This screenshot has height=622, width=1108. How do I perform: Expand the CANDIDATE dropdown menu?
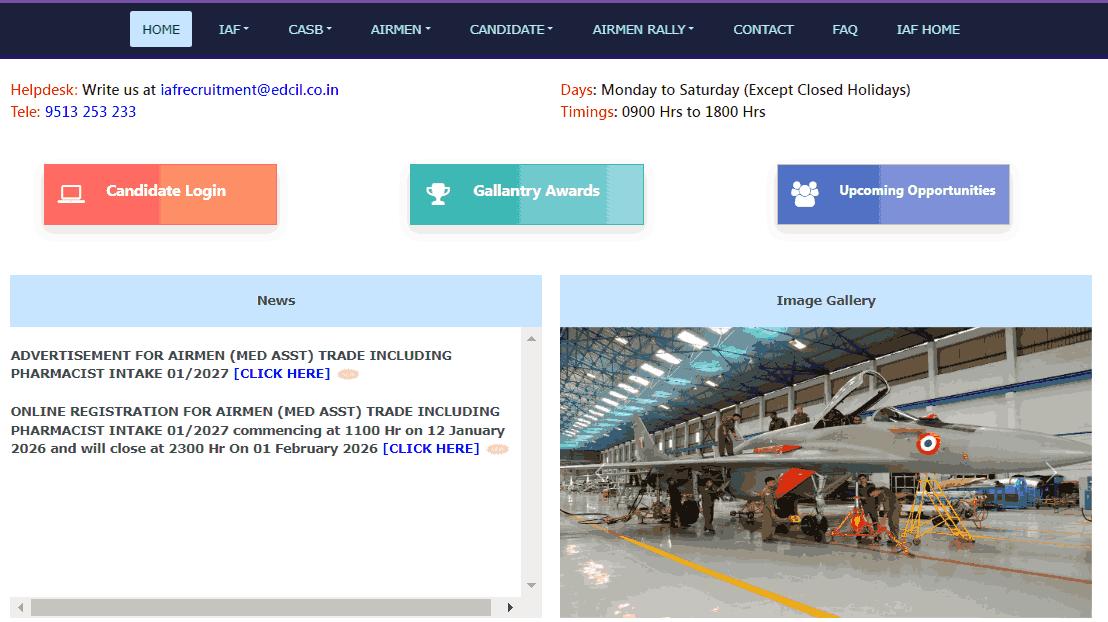510,29
